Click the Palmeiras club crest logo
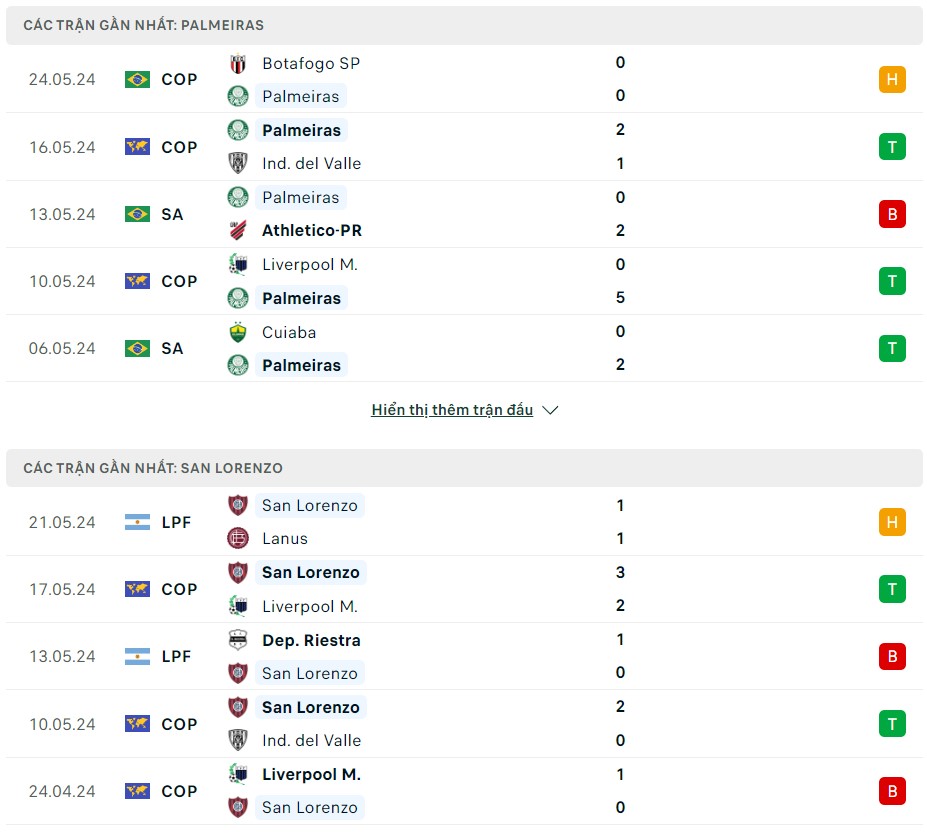This screenshot has height=834, width=927. coord(238,96)
